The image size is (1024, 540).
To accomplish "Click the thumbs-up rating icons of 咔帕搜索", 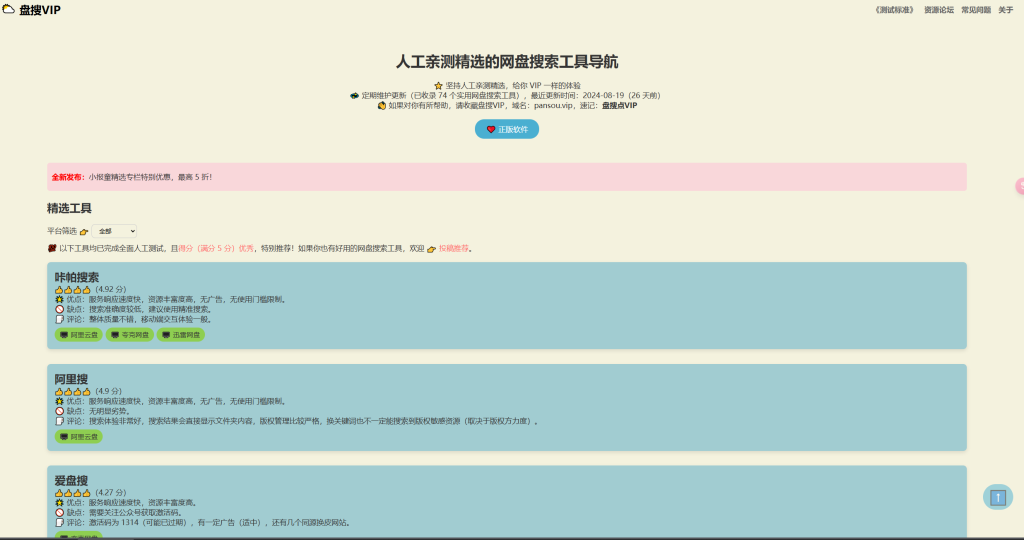I will pos(73,289).
